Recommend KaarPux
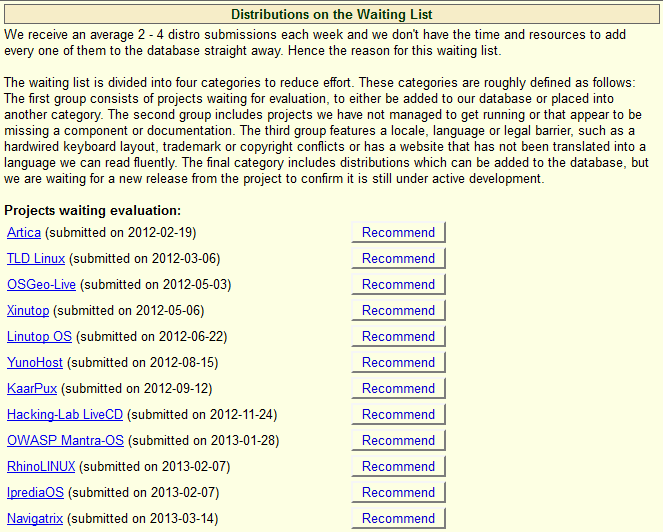This screenshot has width=663, height=532. [x=398, y=388]
